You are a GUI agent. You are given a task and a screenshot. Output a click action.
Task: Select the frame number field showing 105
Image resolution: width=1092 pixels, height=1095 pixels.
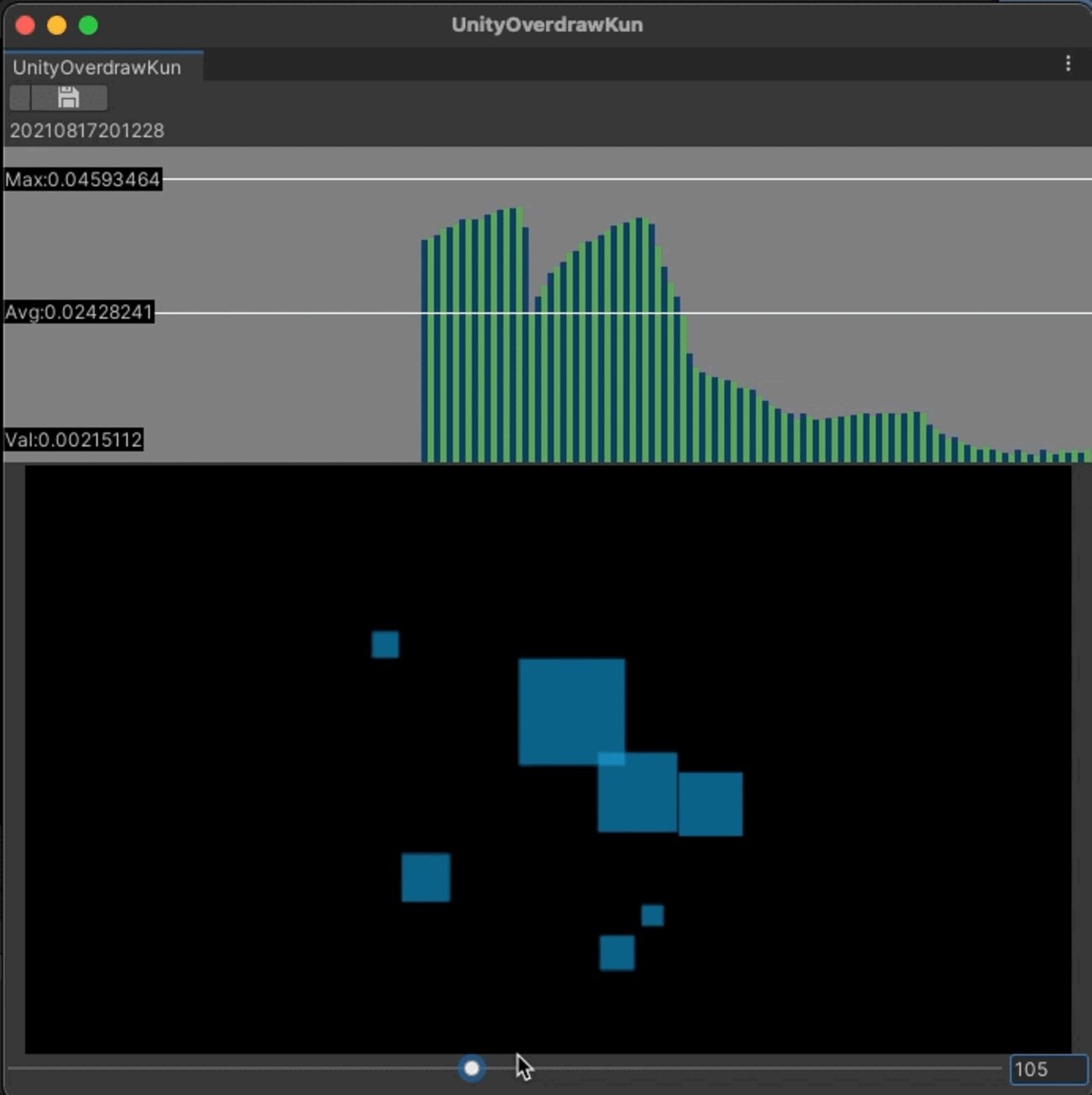(x=1039, y=1068)
